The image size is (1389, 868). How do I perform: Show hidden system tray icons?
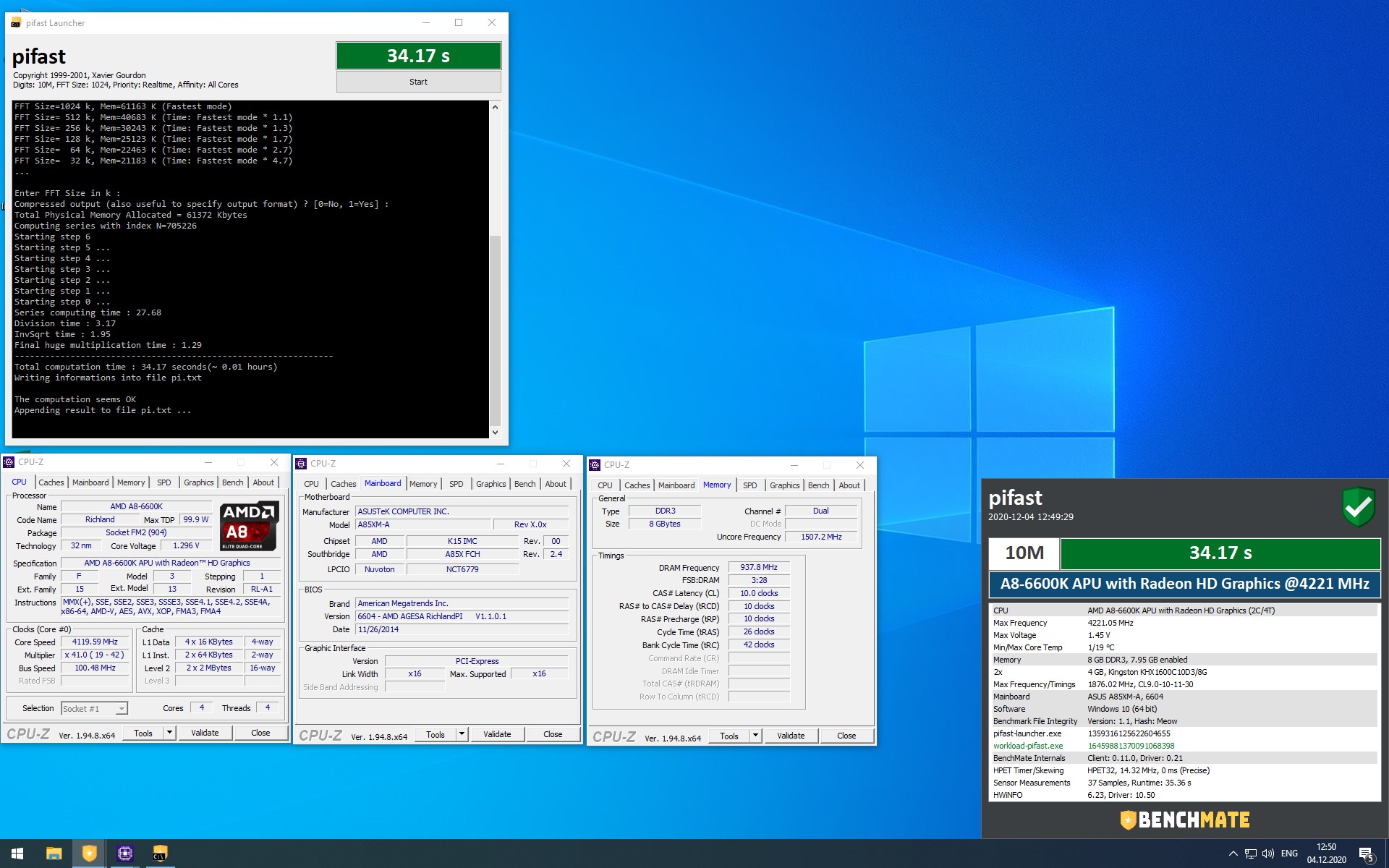[x=1233, y=854]
